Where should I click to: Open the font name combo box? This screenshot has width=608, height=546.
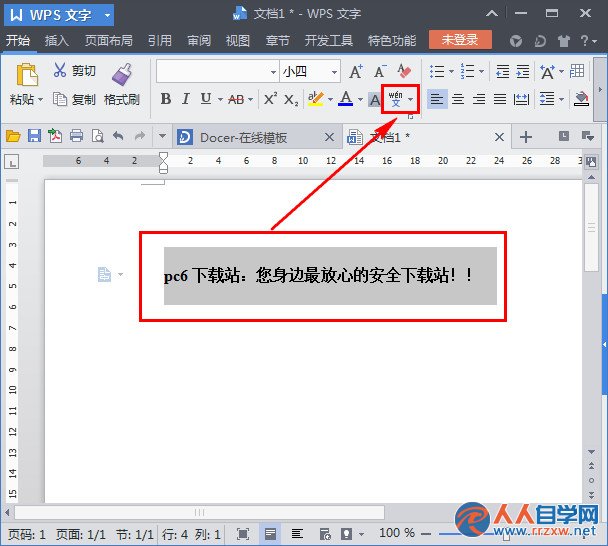tap(217, 71)
